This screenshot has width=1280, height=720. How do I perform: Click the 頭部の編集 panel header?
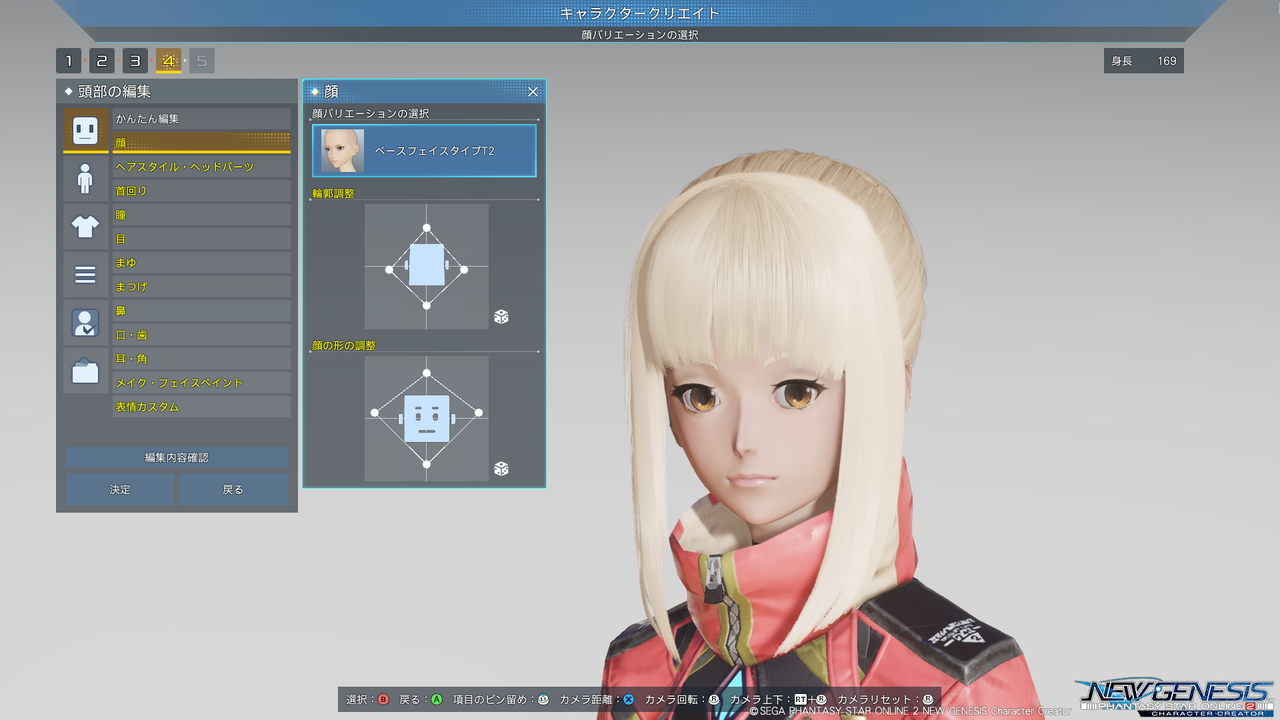point(177,92)
